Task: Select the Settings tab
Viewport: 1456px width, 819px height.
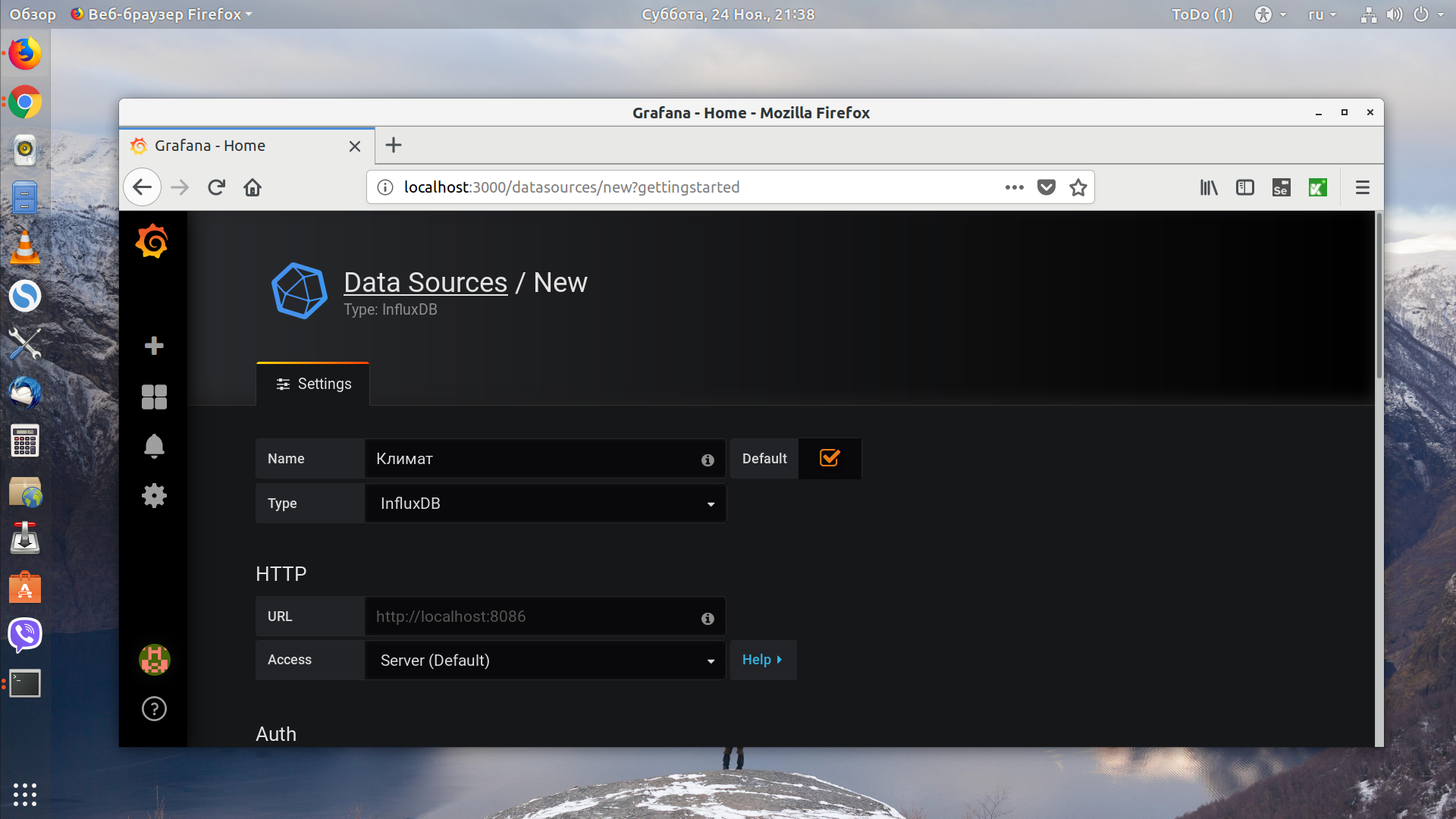Action: (x=313, y=384)
